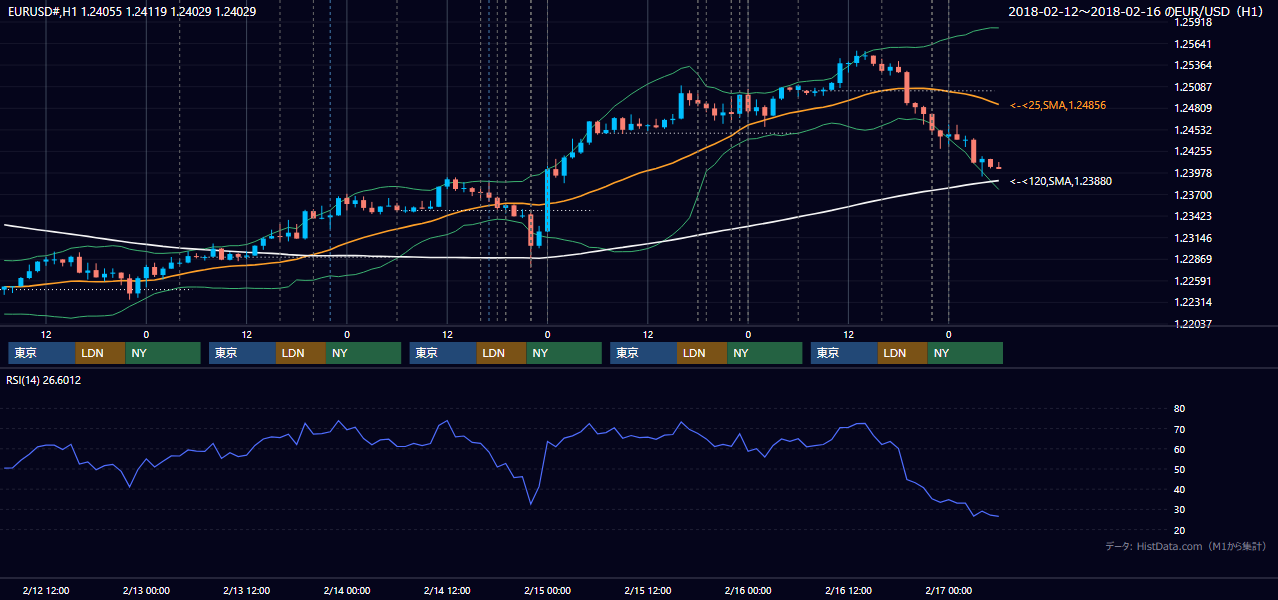The height and width of the screenshot is (600, 1278).
Task: Click the 2/16 12:00 time label
Action: coord(848,590)
